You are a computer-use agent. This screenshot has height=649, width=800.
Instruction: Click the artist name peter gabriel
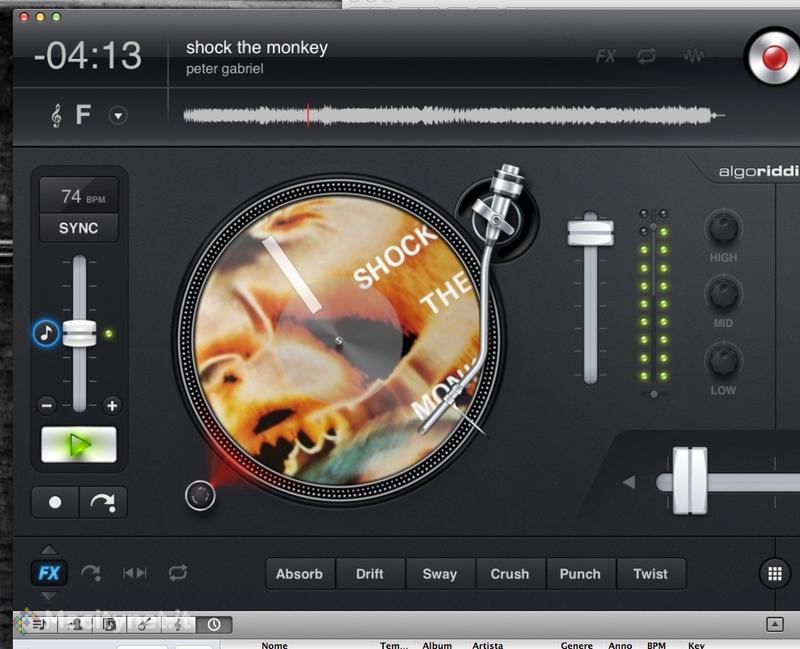[x=224, y=69]
